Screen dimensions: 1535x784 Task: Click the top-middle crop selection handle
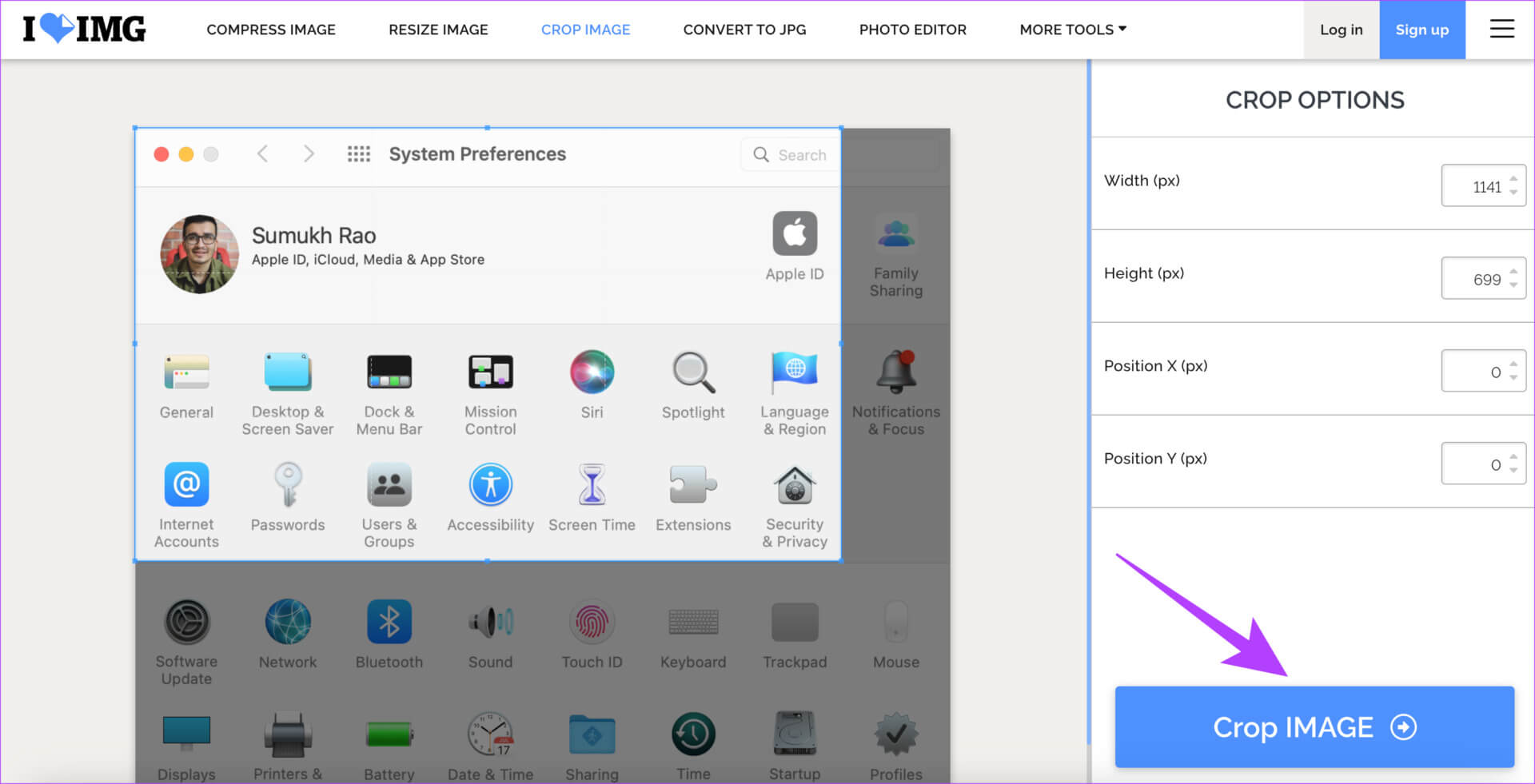pyautogui.click(x=487, y=128)
